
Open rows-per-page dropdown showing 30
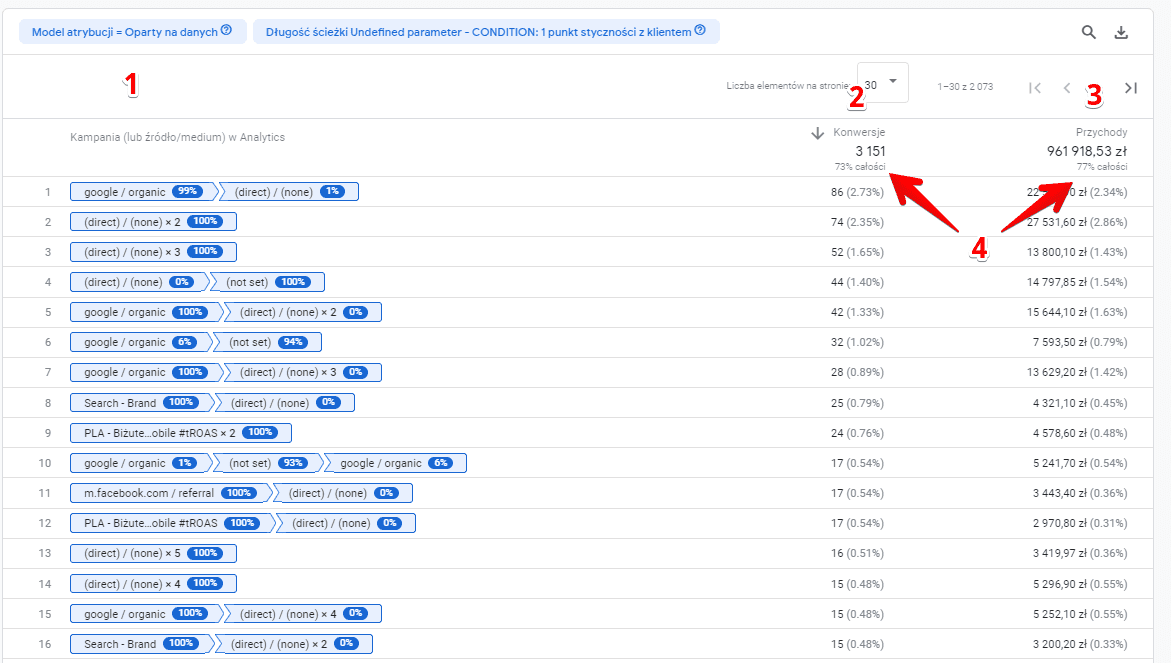(883, 82)
